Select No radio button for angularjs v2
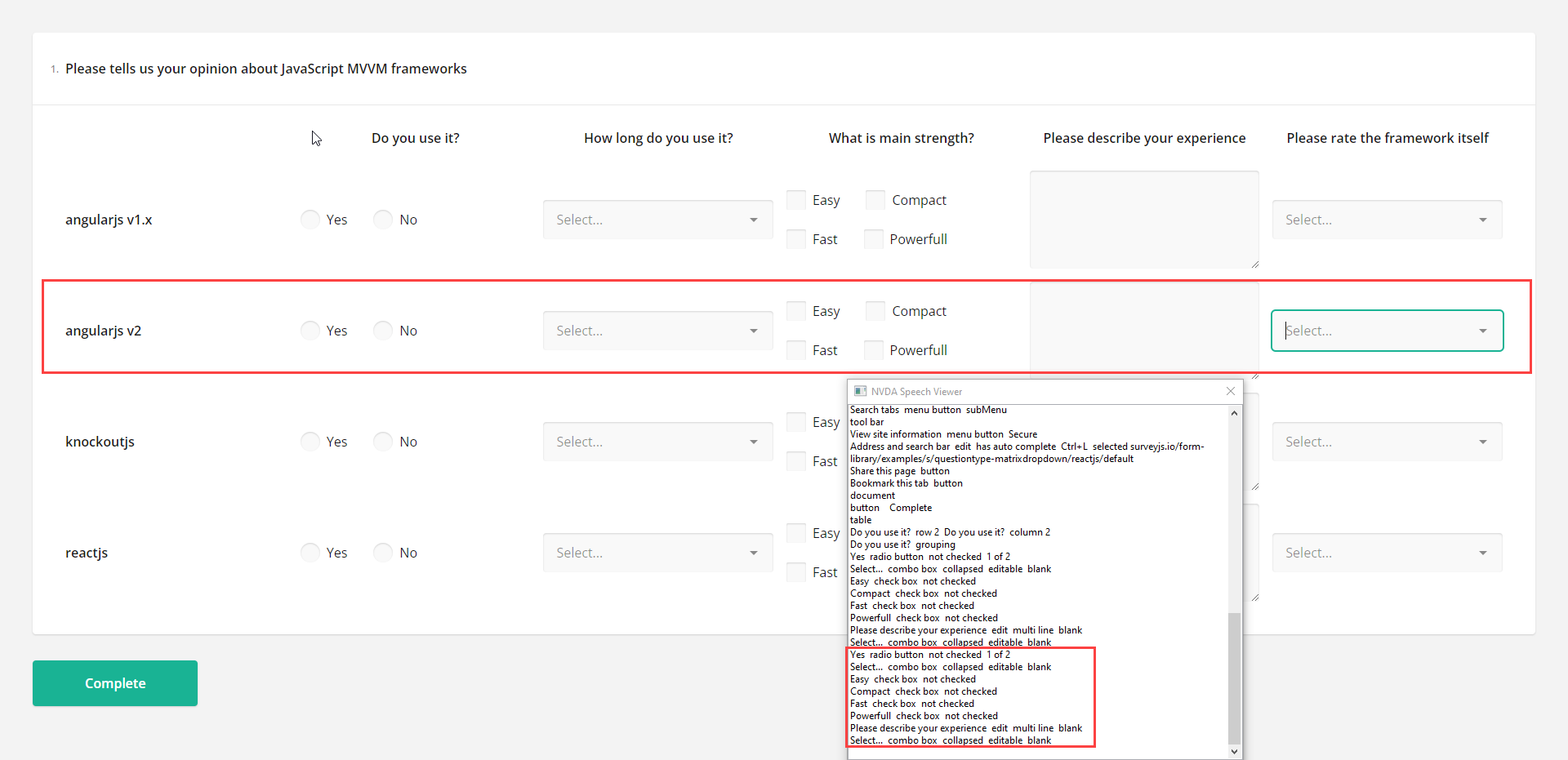Viewport: 1568px width, 760px height. pos(381,330)
